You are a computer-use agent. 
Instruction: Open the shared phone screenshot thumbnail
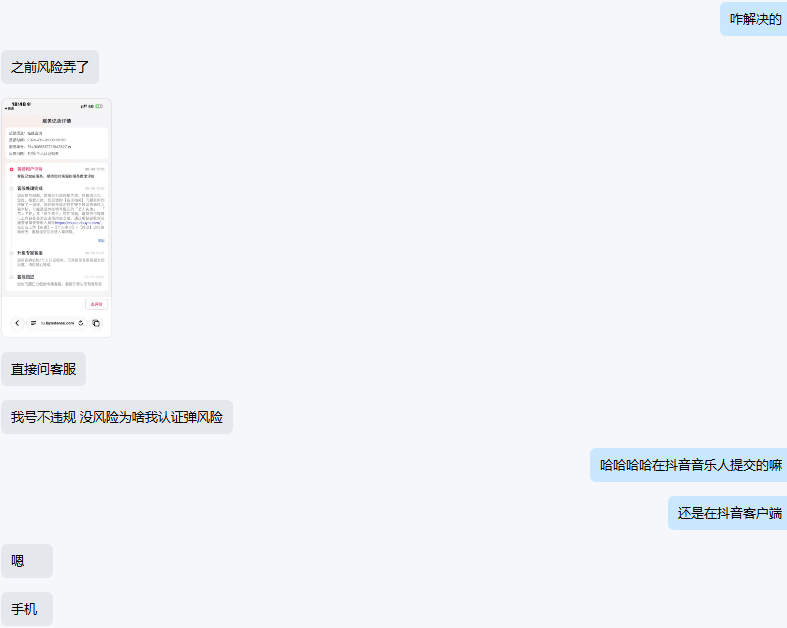tap(57, 218)
